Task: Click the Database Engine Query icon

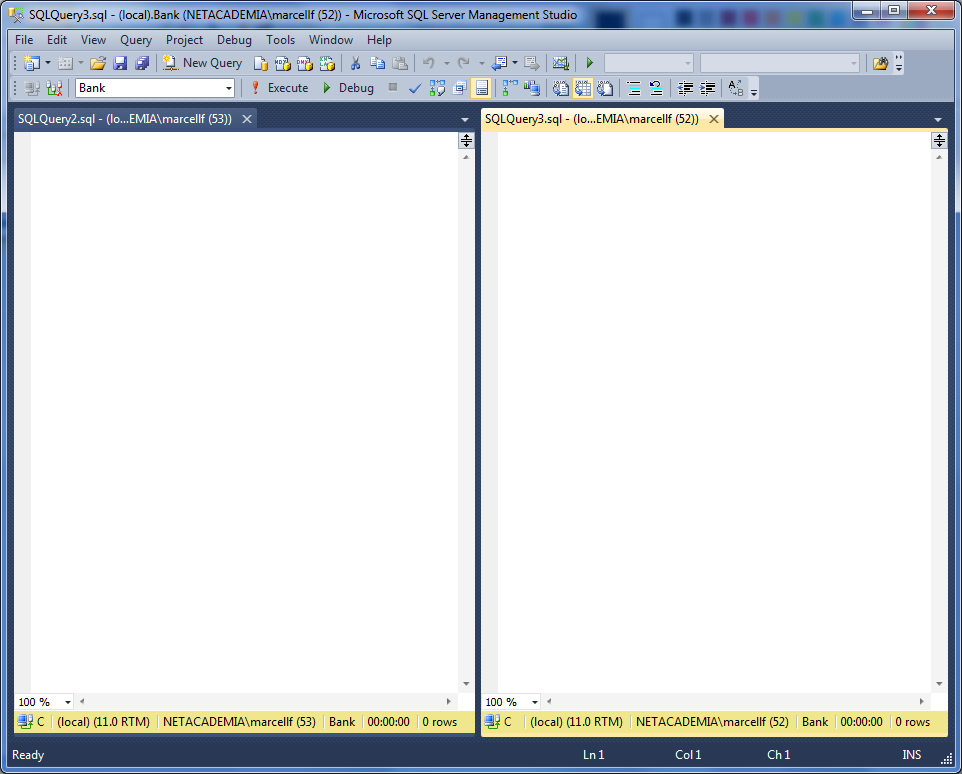Action: (261, 63)
